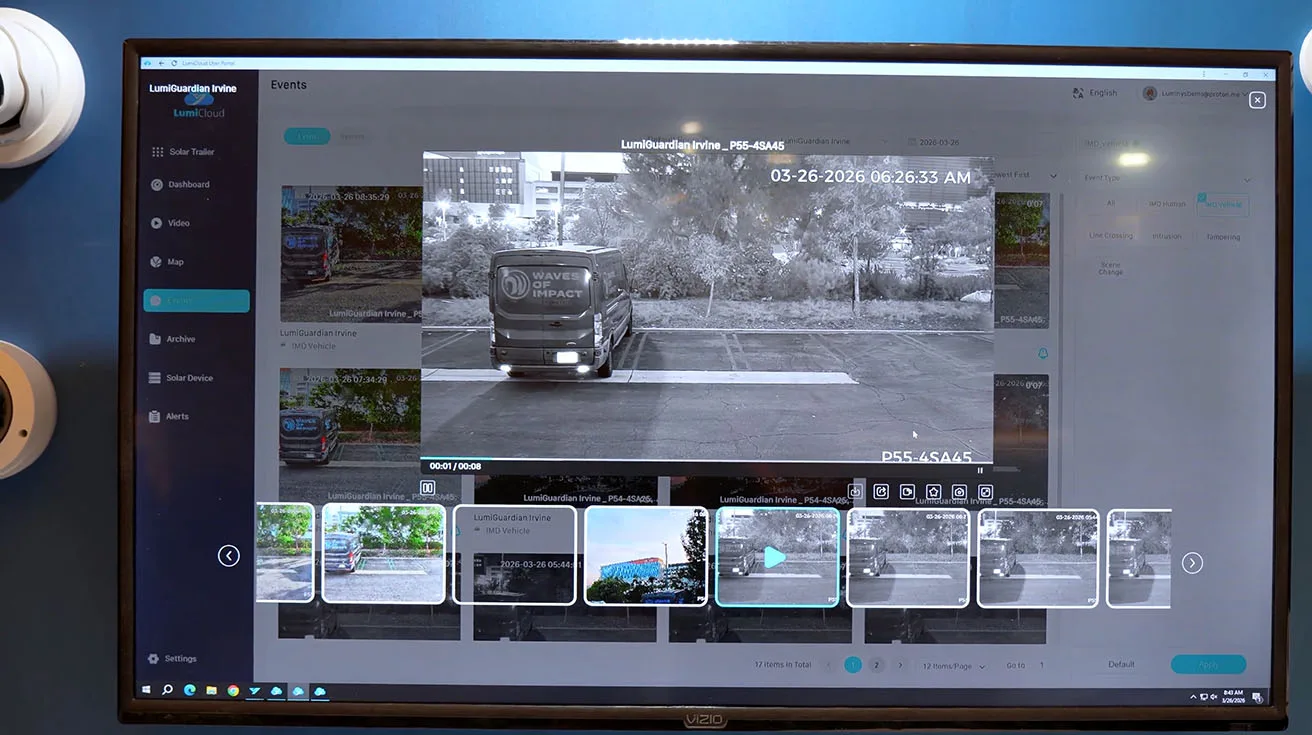Show previous thumbnails with left arrow
1312x735 pixels.
coord(229,556)
